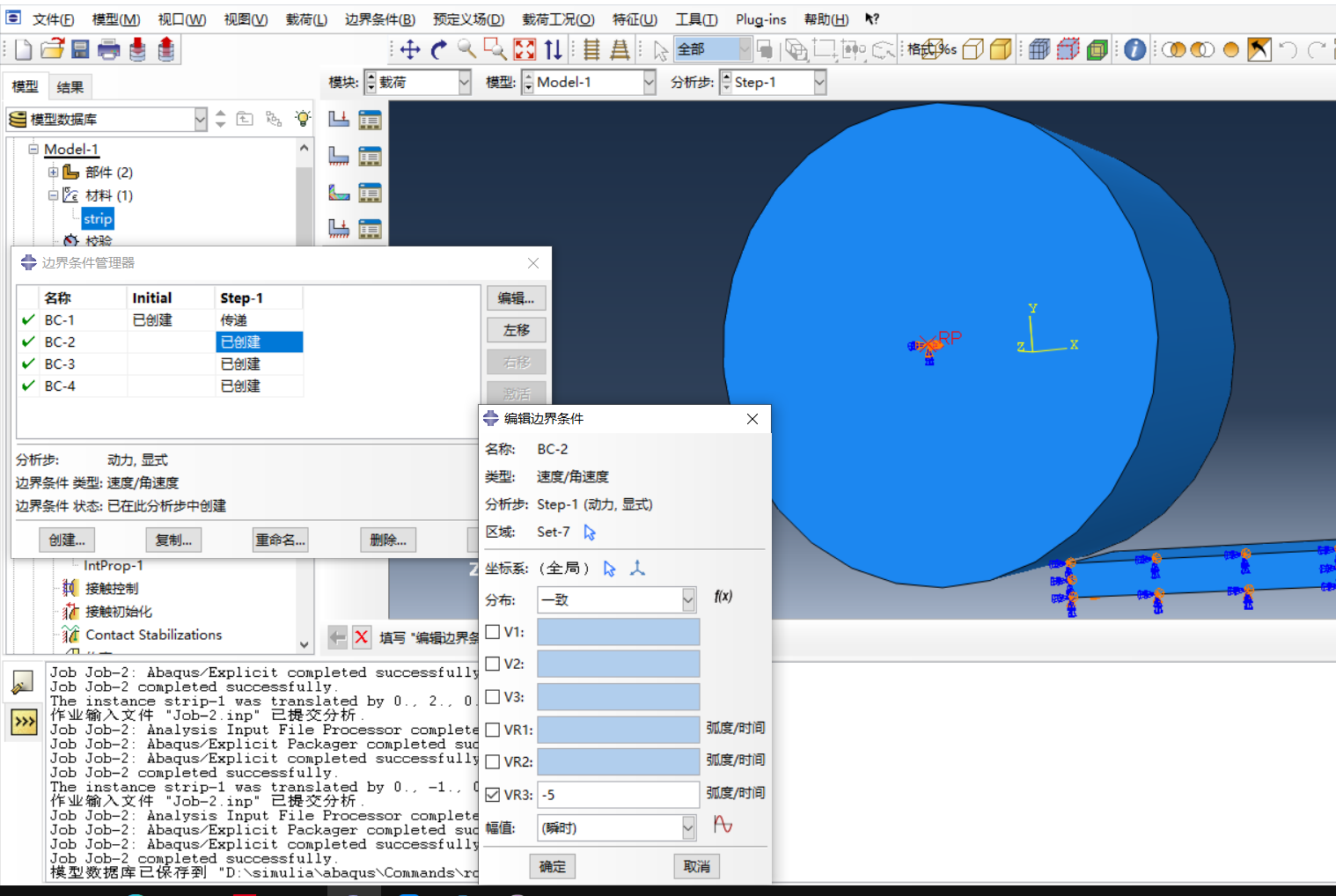Uncheck the VR3 angular velocity checkbox
The height and width of the screenshot is (896, 1336).
pos(493,795)
